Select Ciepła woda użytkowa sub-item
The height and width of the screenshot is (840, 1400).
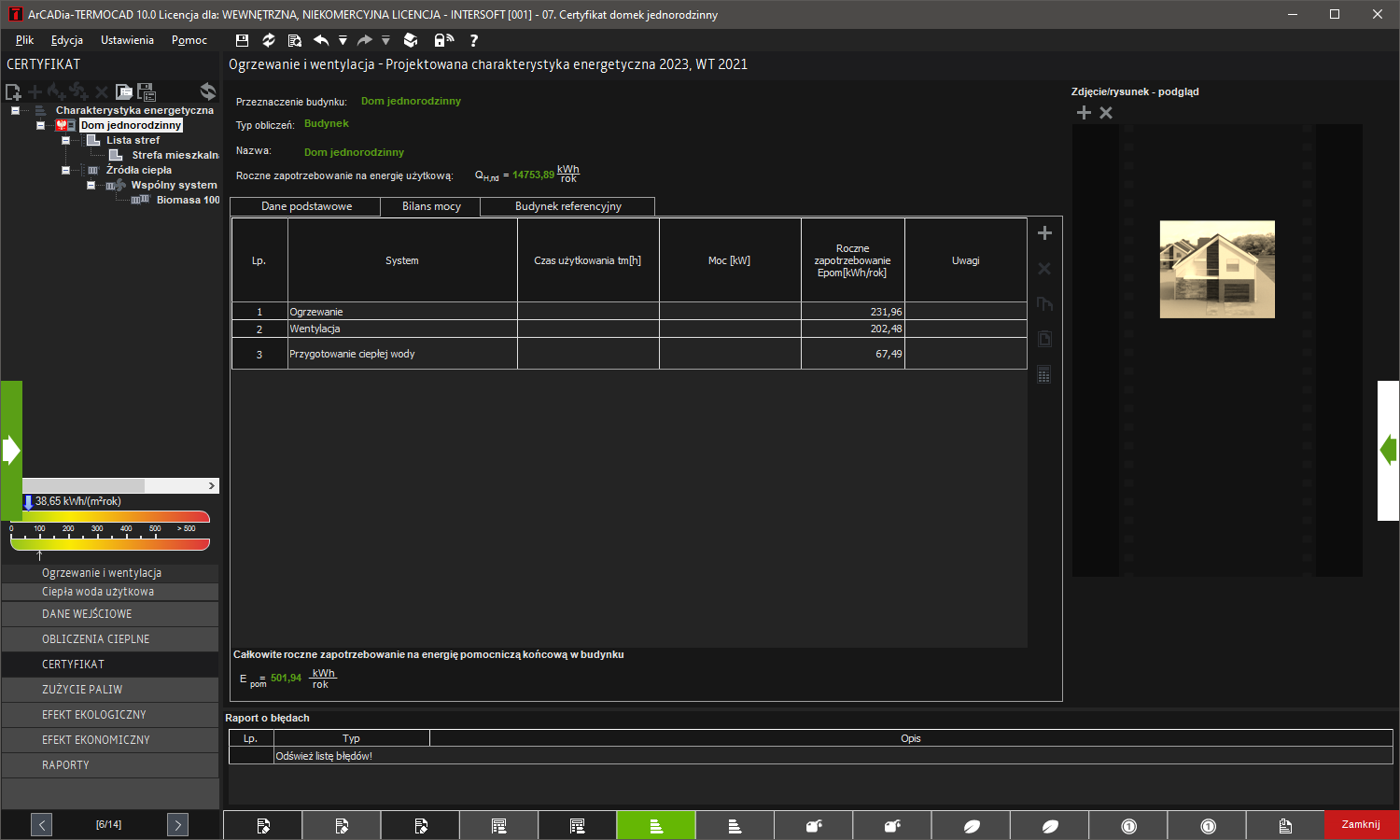[110, 592]
